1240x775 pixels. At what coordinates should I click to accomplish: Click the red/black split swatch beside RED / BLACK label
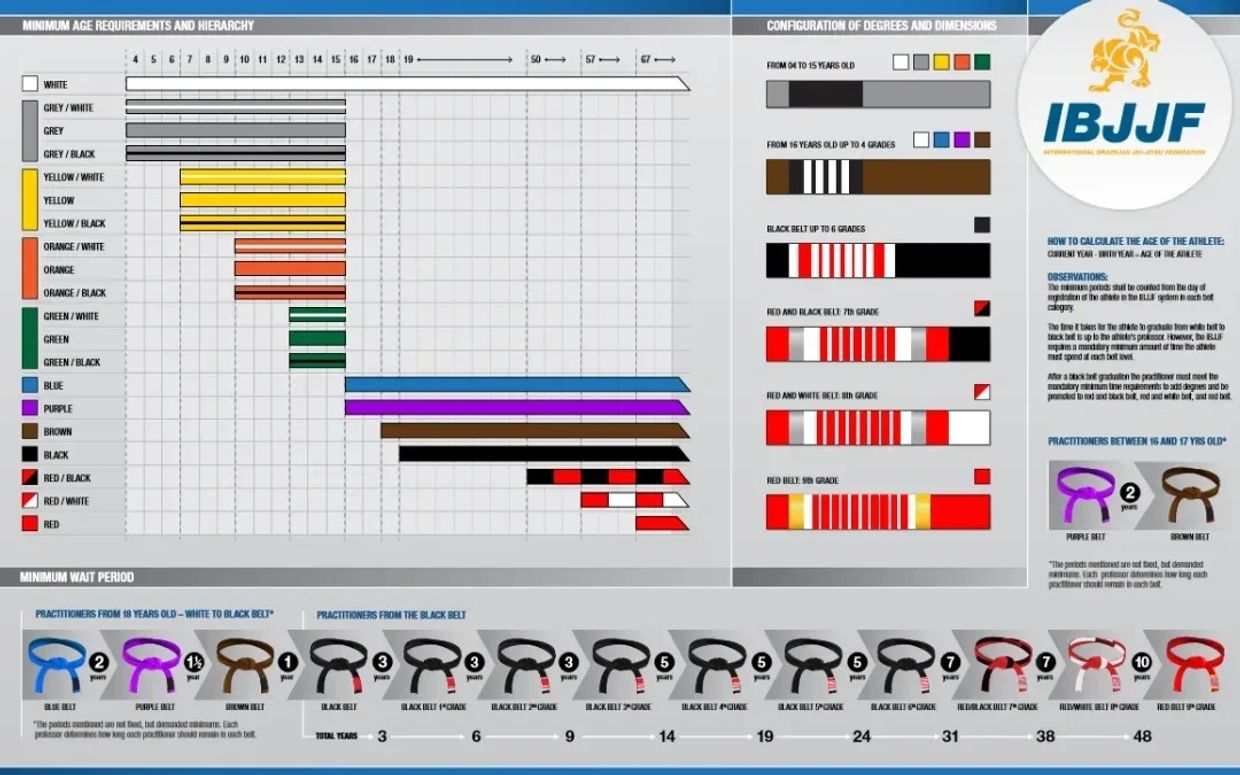(x=30, y=478)
